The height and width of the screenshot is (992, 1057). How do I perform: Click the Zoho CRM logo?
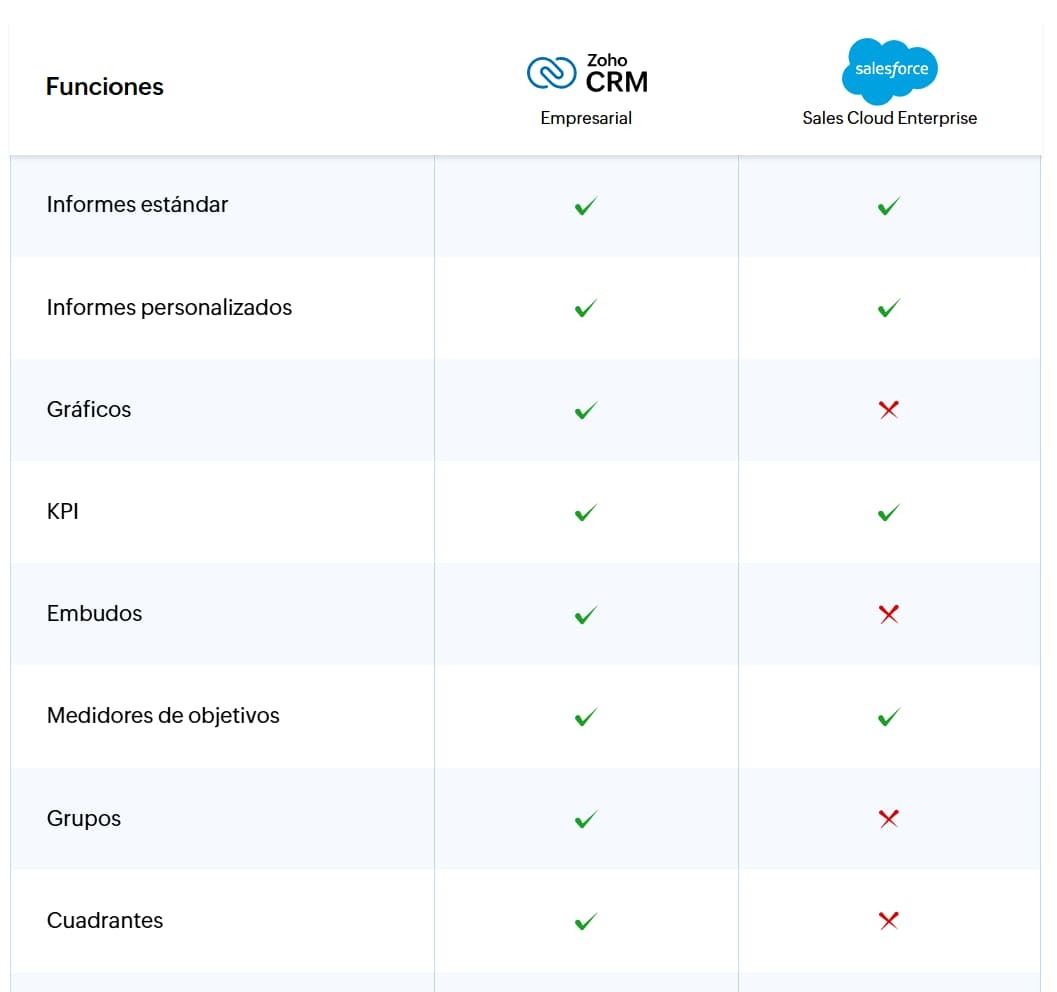(586, 73)
